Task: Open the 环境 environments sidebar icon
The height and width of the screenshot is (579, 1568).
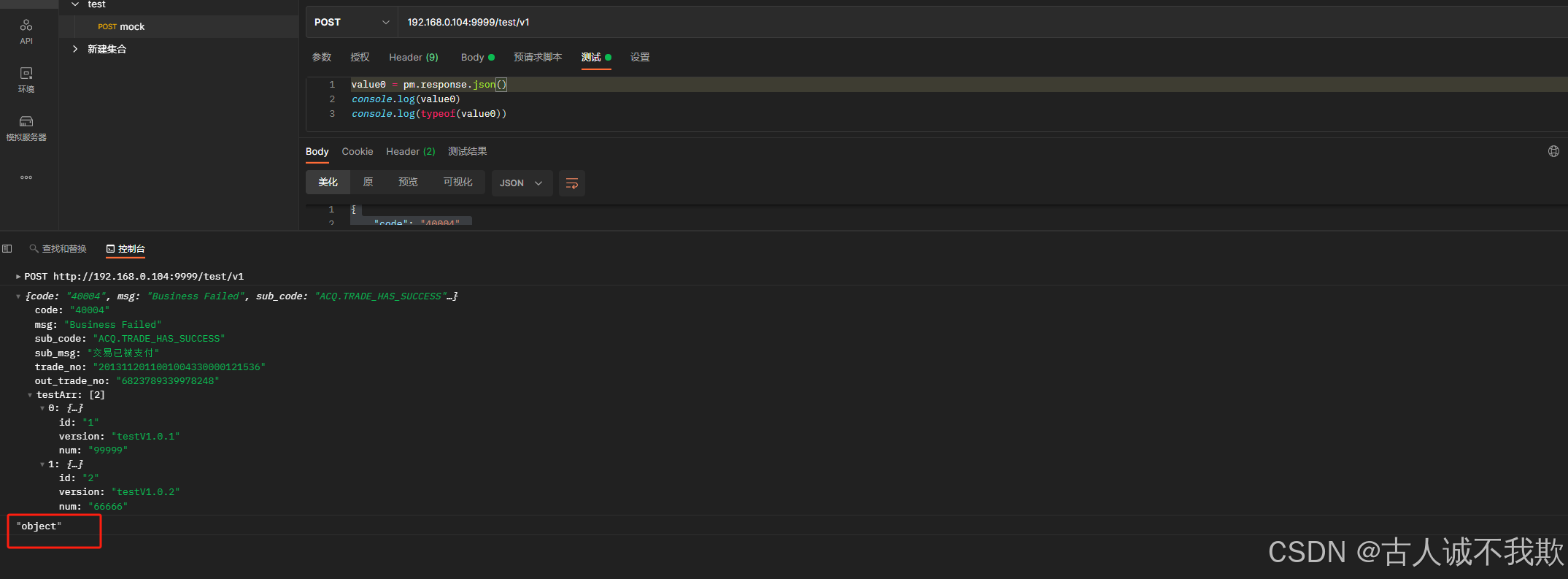Action: (x=26, y=80)
